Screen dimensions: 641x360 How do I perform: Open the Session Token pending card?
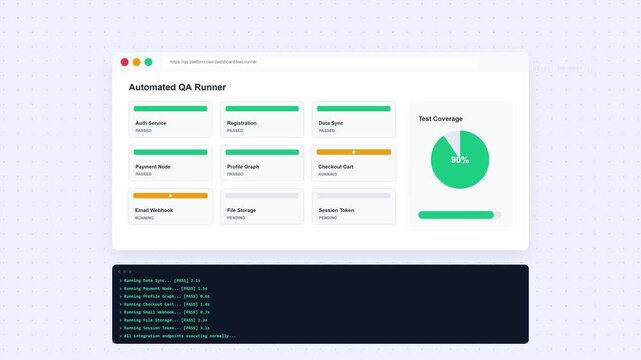[354, 206]
